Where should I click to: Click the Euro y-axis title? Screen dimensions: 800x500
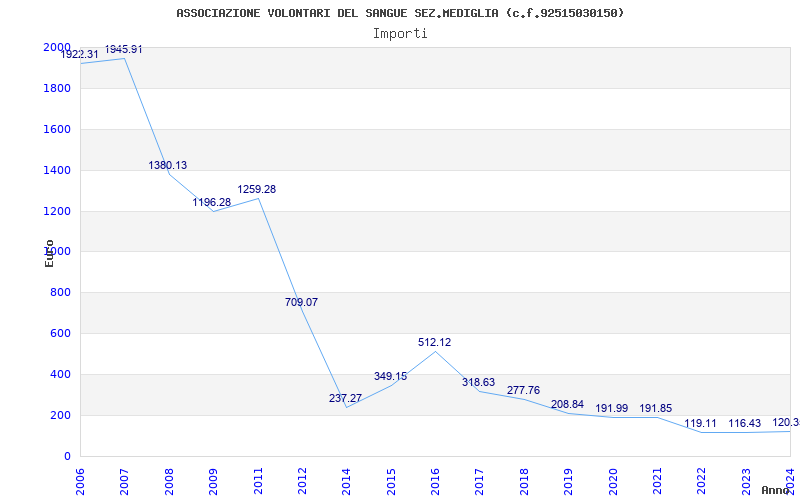[x=49, y=253]
